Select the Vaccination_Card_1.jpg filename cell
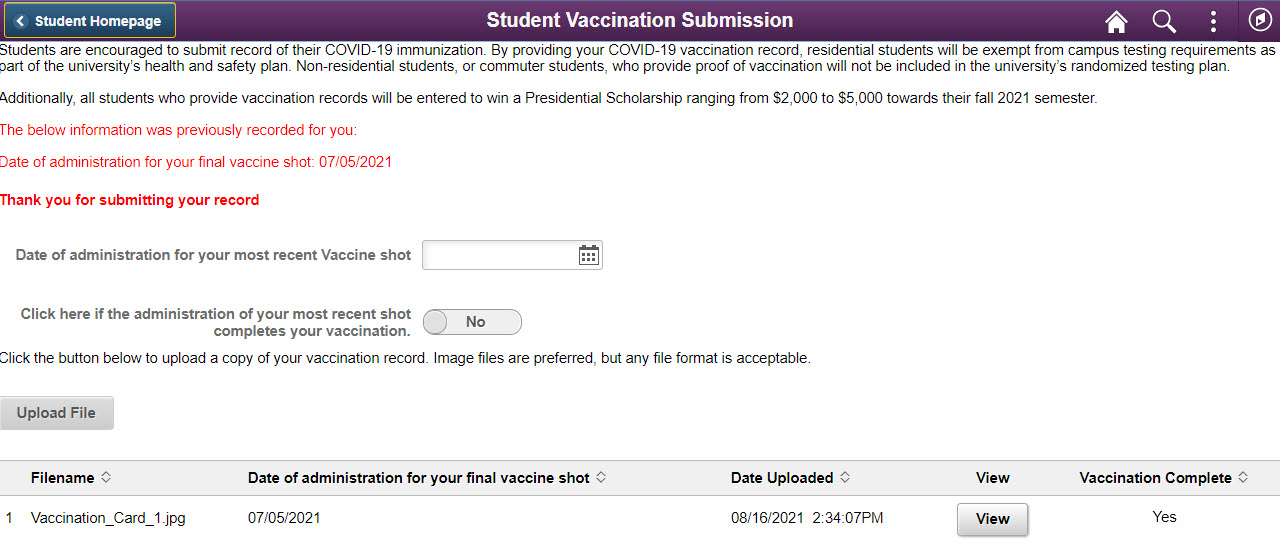 tap(108, 518)
